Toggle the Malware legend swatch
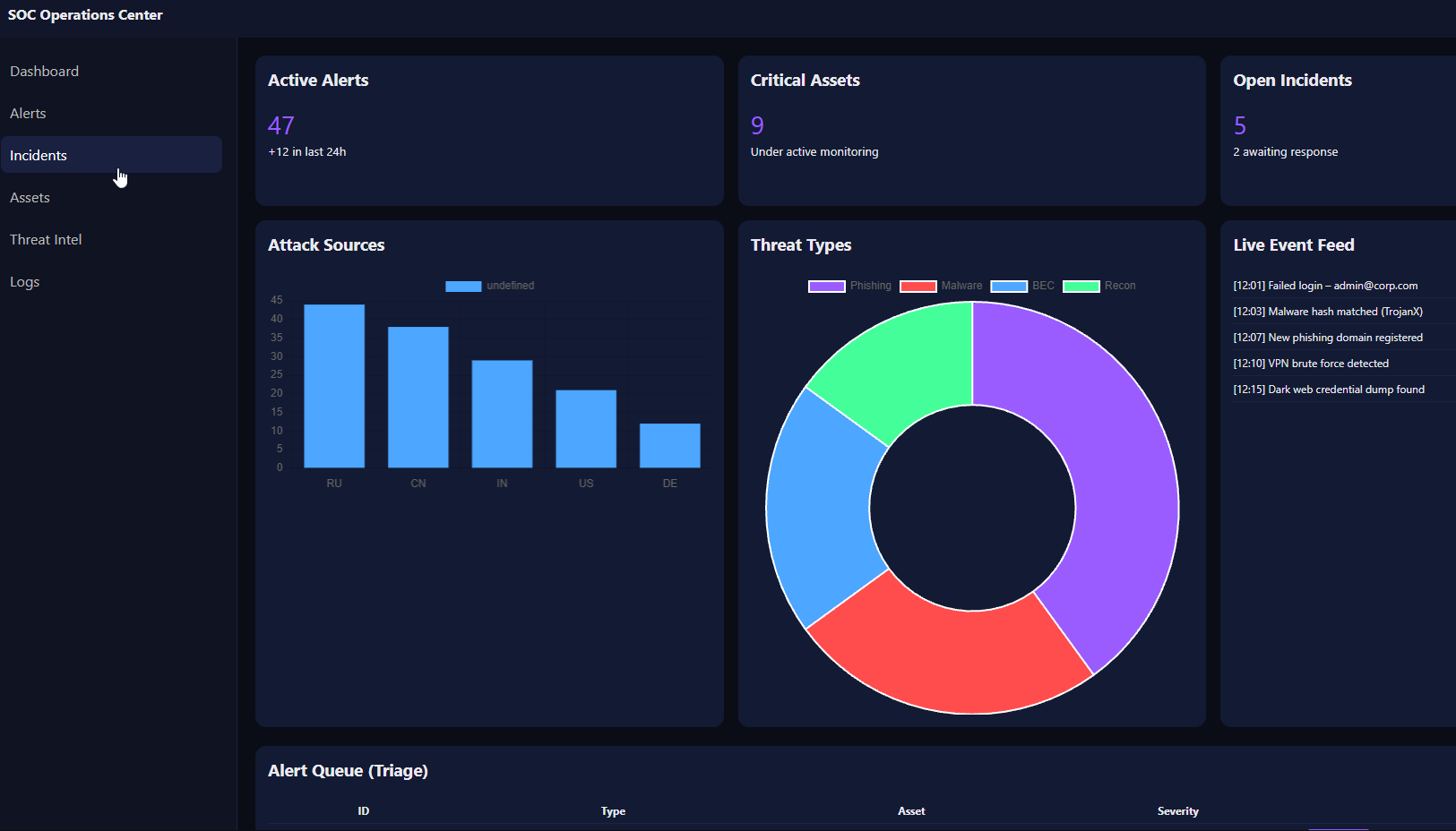Image resolution: width=1456 pixels, height=831 pixels. pyautogui.click(x=918, y=287)
